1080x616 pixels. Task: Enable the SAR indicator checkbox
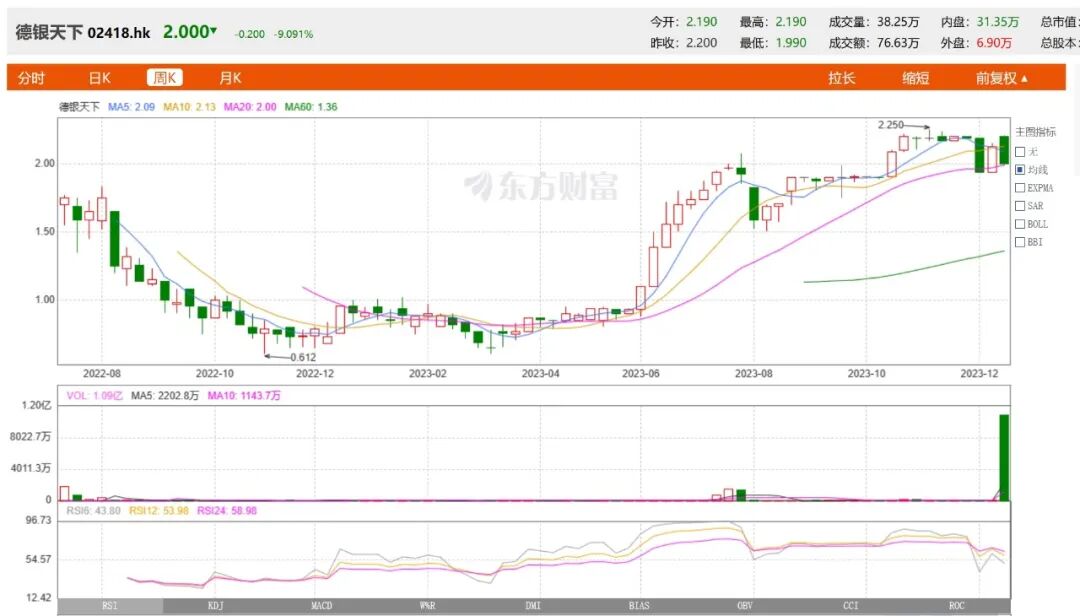[x=1020, y=205]
